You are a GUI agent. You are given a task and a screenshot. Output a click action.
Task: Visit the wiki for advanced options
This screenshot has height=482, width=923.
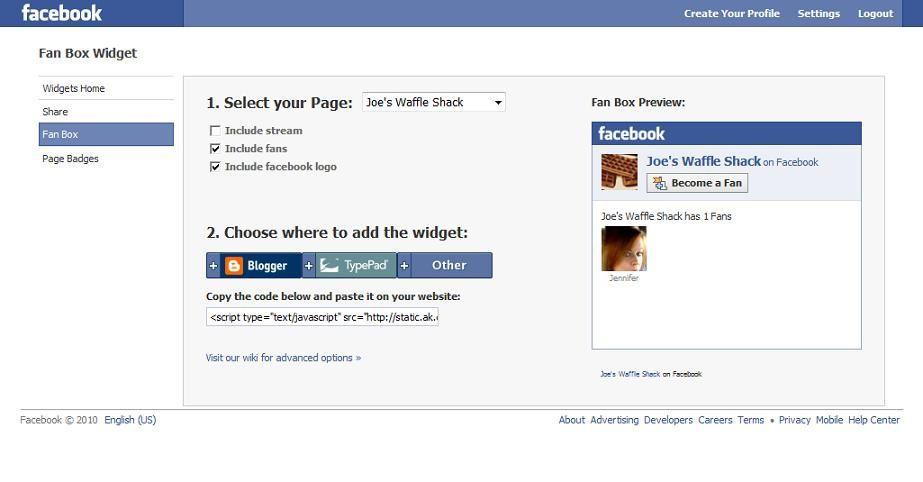(283, 358)
